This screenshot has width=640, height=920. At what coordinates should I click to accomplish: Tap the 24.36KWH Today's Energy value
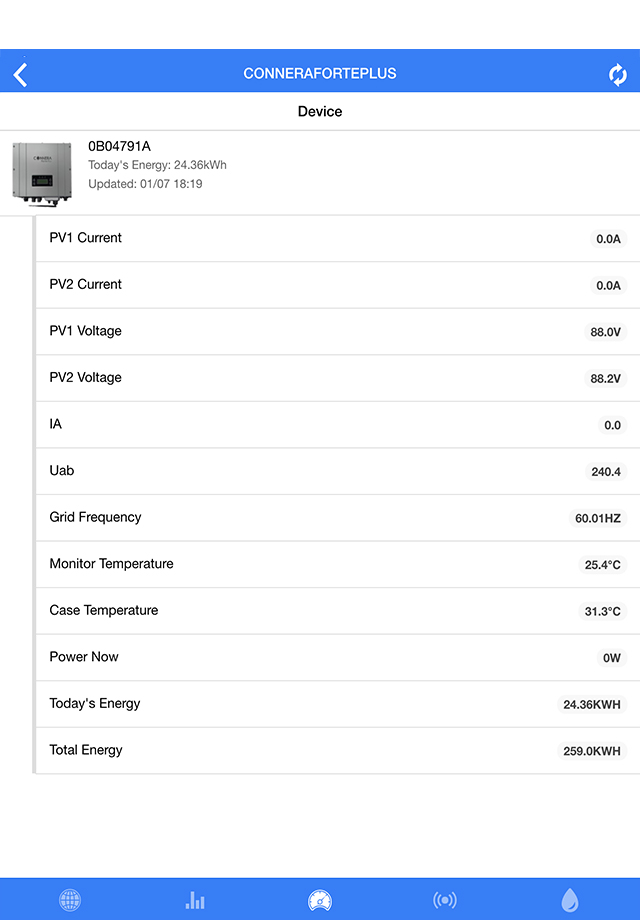591,705
